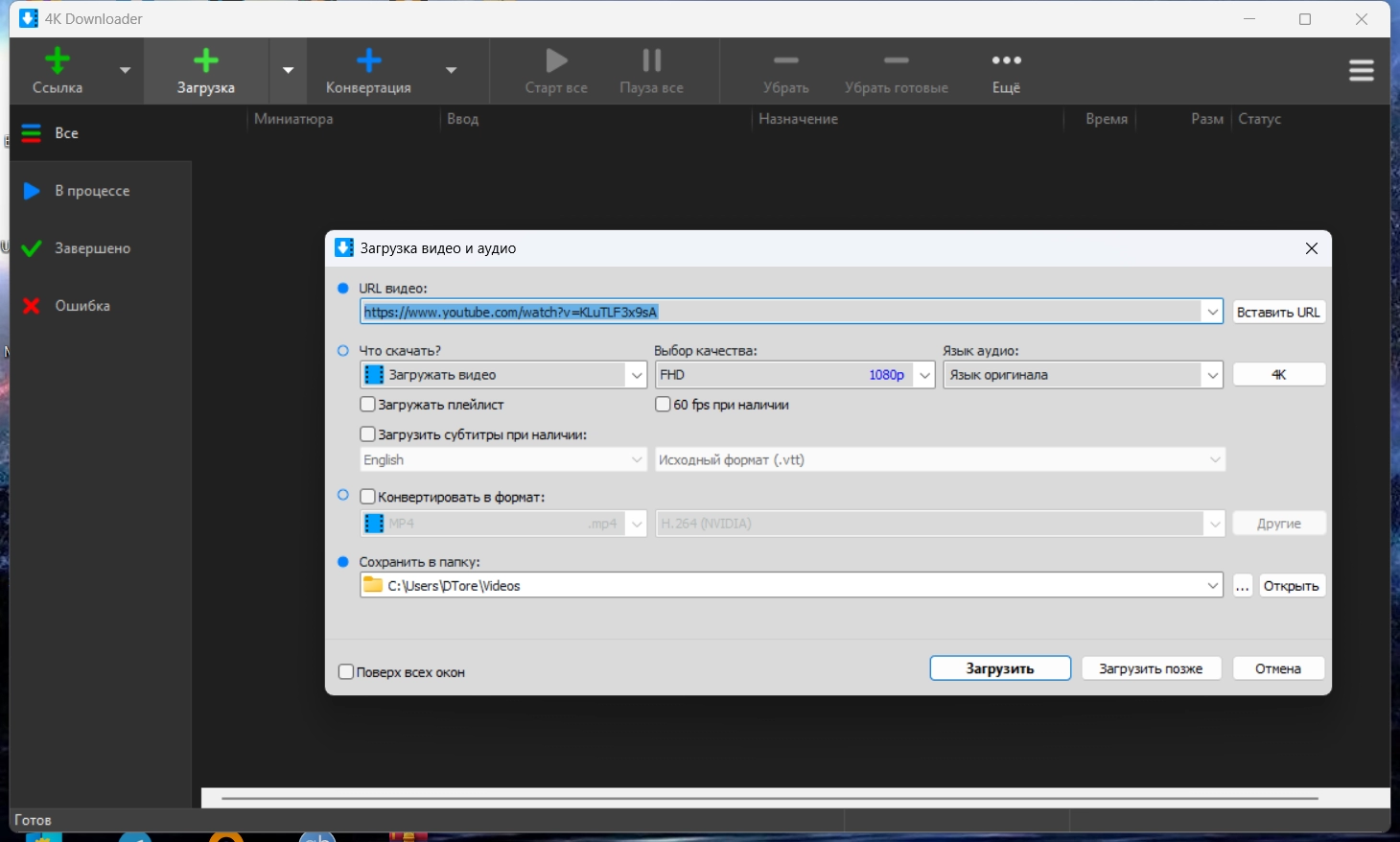Click the Загрузить button

coord(1000,668)
